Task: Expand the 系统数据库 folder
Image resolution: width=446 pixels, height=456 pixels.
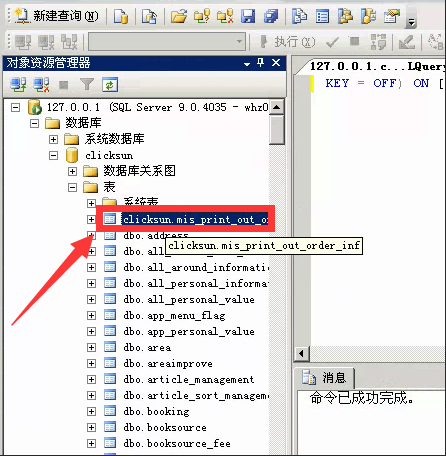Action: 53,139
